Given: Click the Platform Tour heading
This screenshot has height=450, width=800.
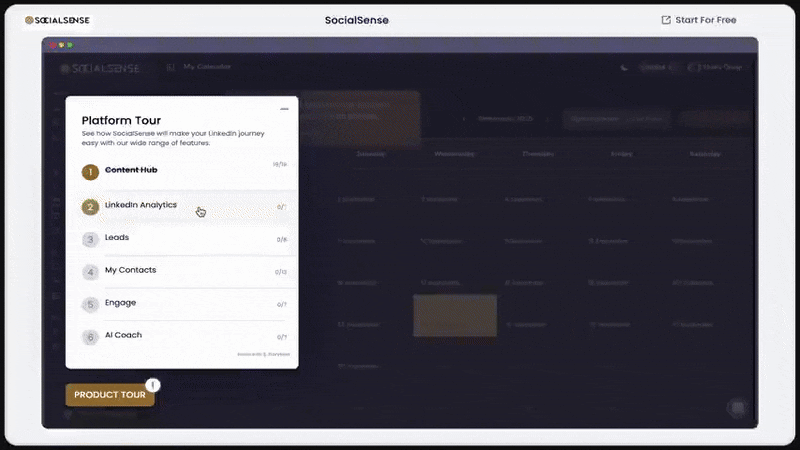Looking at the screenshot, I should pyautogui.click(x=121, y=120).
